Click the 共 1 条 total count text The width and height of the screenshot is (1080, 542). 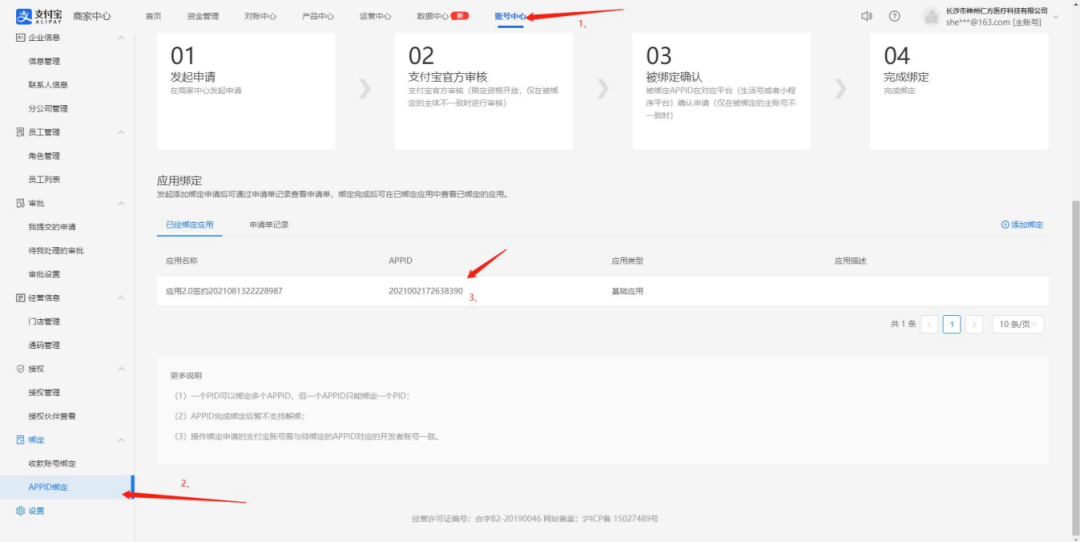click(903, 324)
